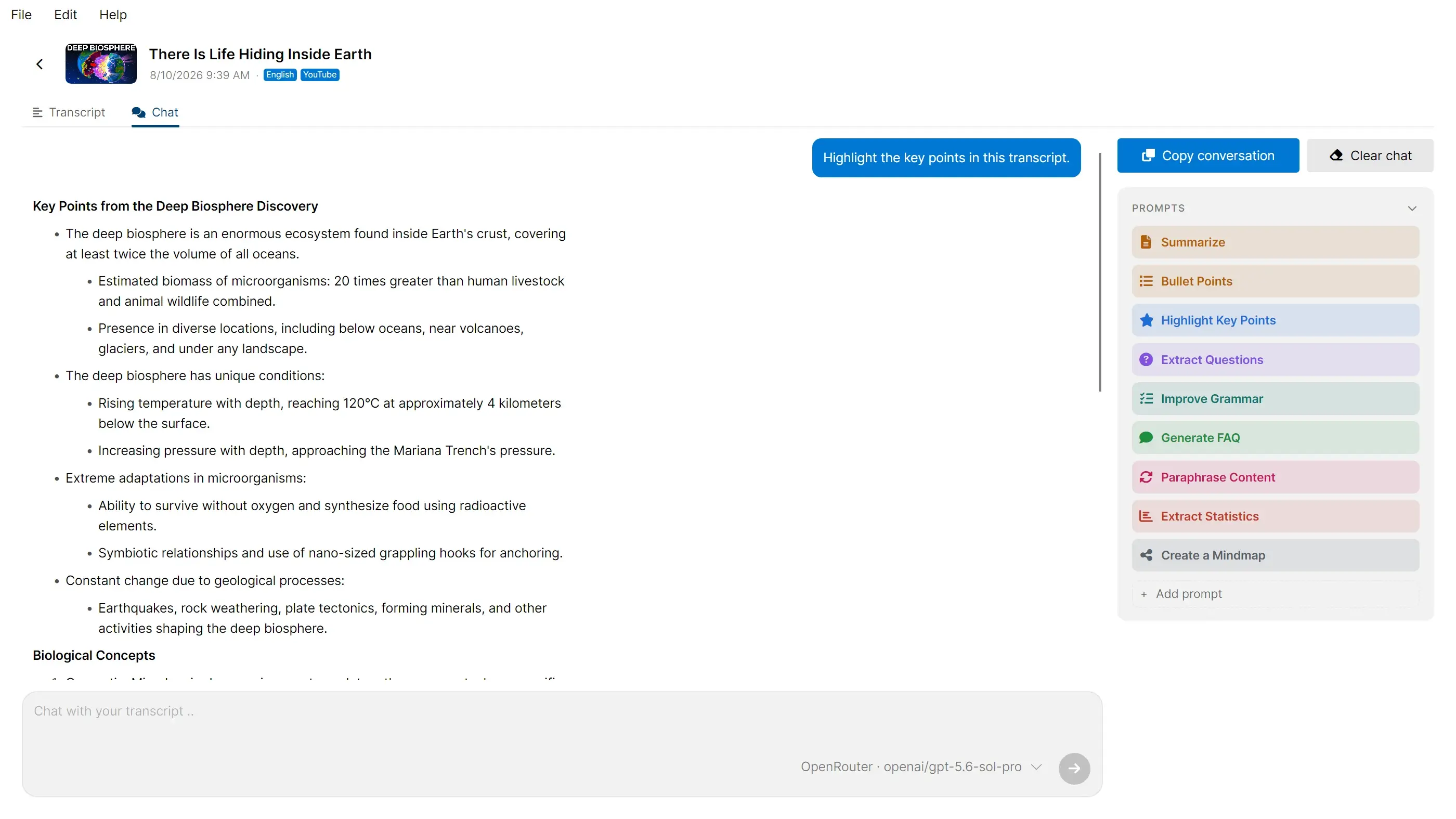
Task: Click the bullet The deep biosphere has unique conditions
Action: [195, 376]
